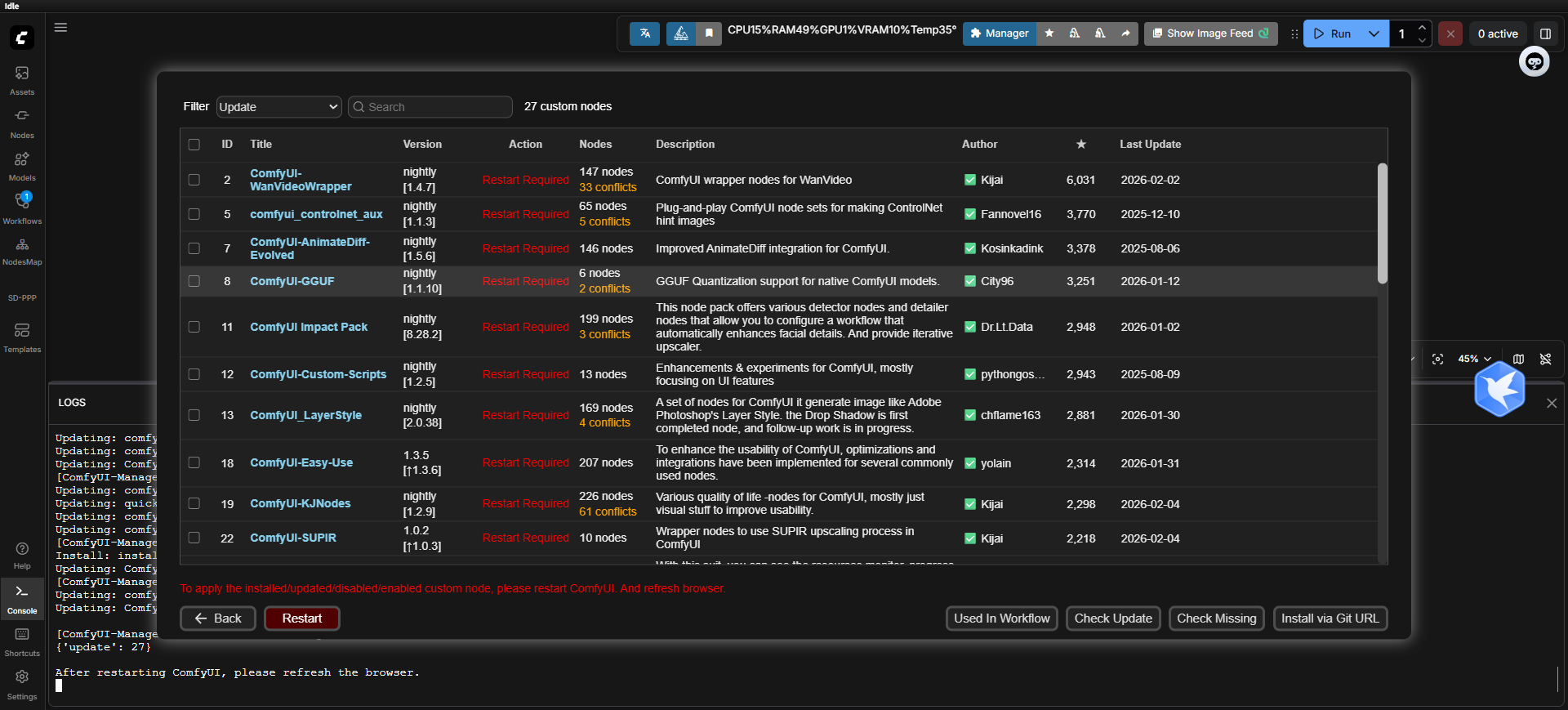The height and width of the screenshot is (710, 1568).
Task: Open the 45% zoom level dropdown
Action: point(1475,359)
